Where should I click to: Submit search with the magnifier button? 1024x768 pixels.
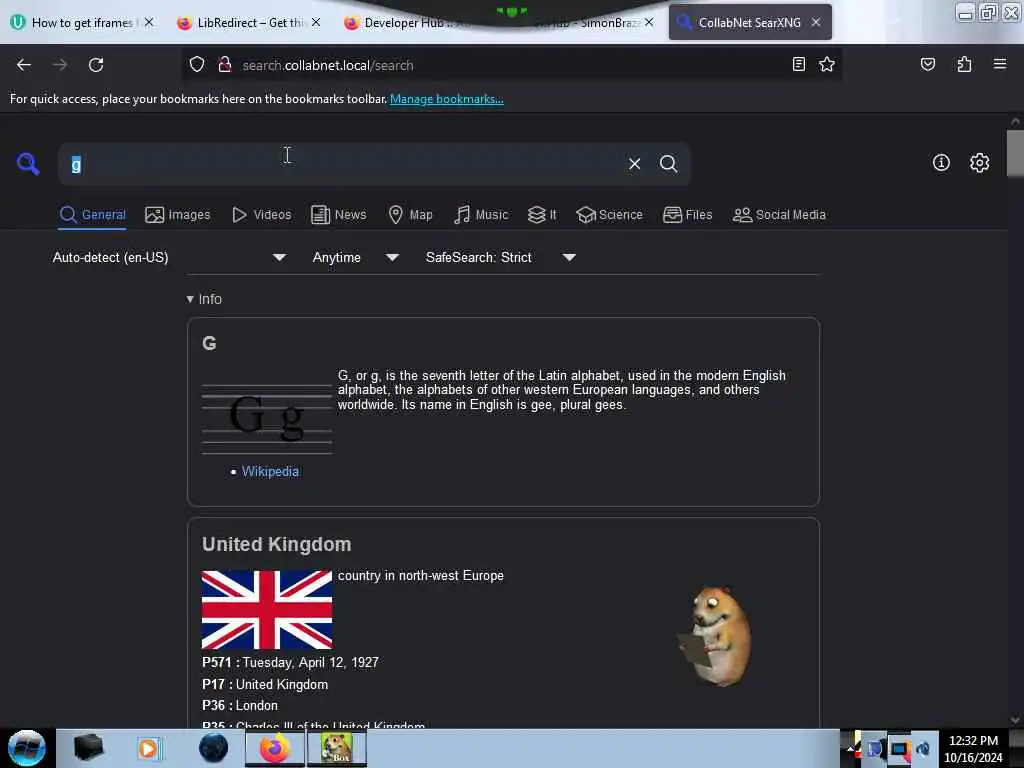click(x=668, y=164)
